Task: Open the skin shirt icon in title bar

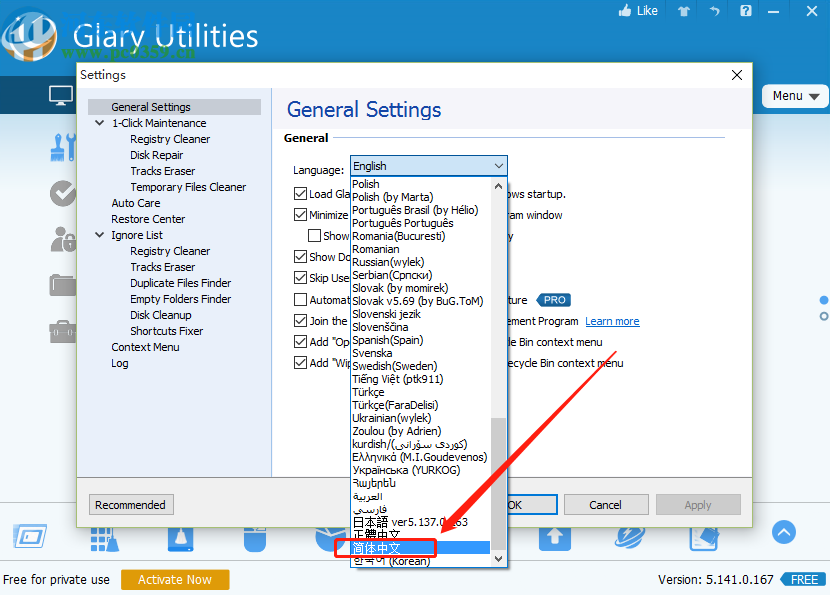Action: pyautogui.click(x=684, y=11)
